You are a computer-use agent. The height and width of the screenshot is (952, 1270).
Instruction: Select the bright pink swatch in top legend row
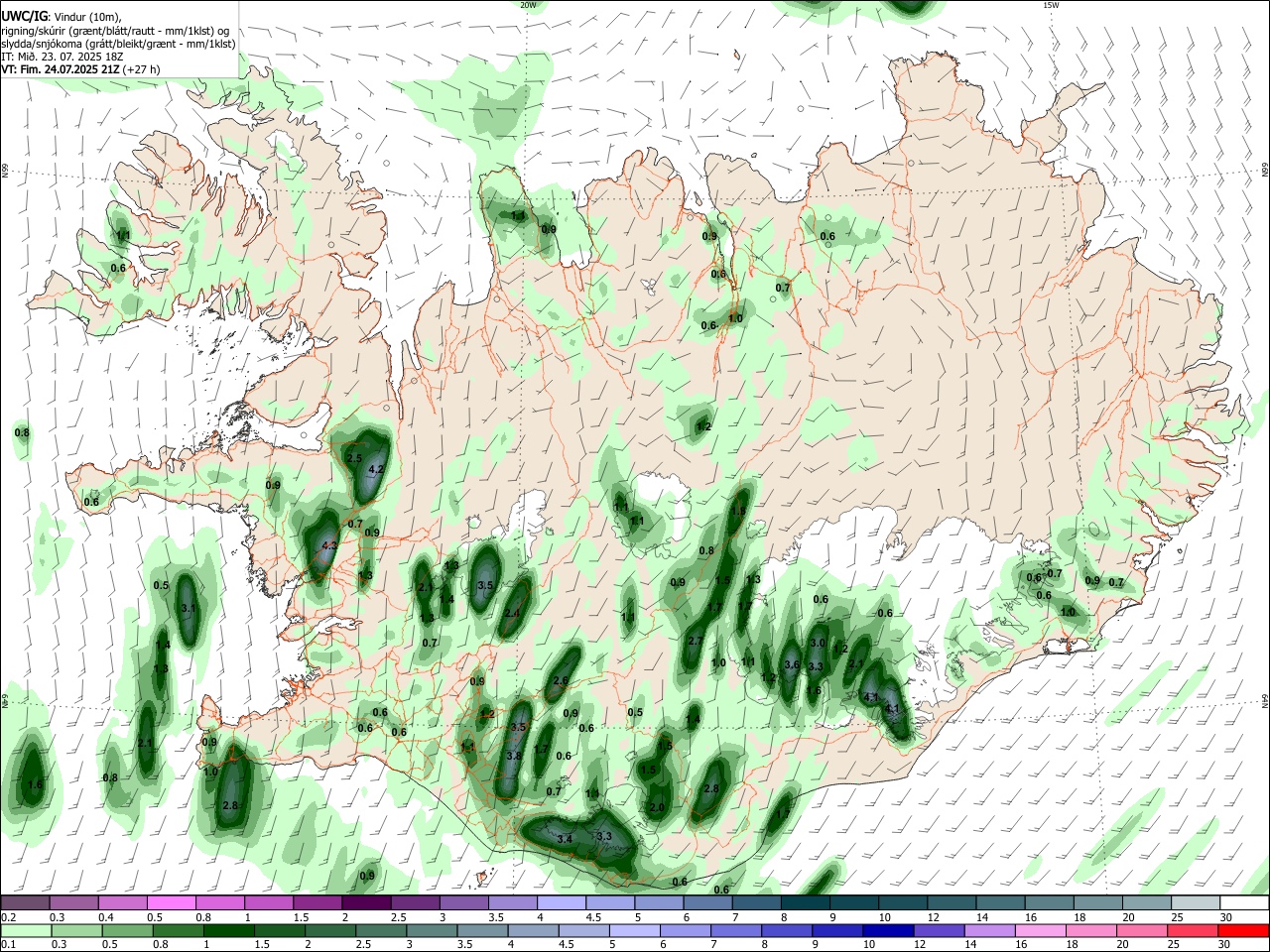pyautogui.click(x=172, y=903)
